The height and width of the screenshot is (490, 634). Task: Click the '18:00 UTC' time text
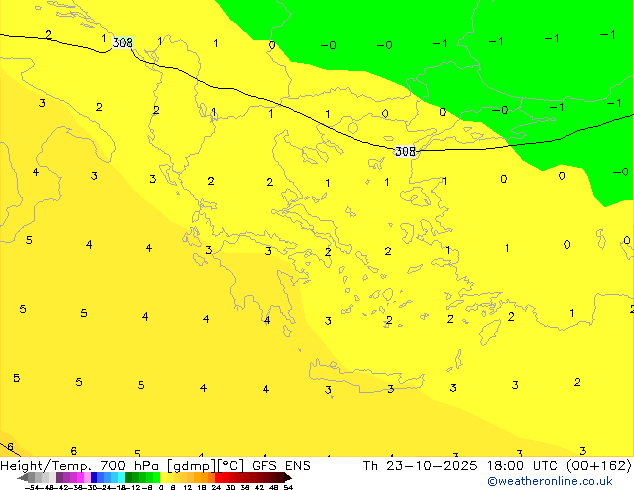tap(523, 466)
